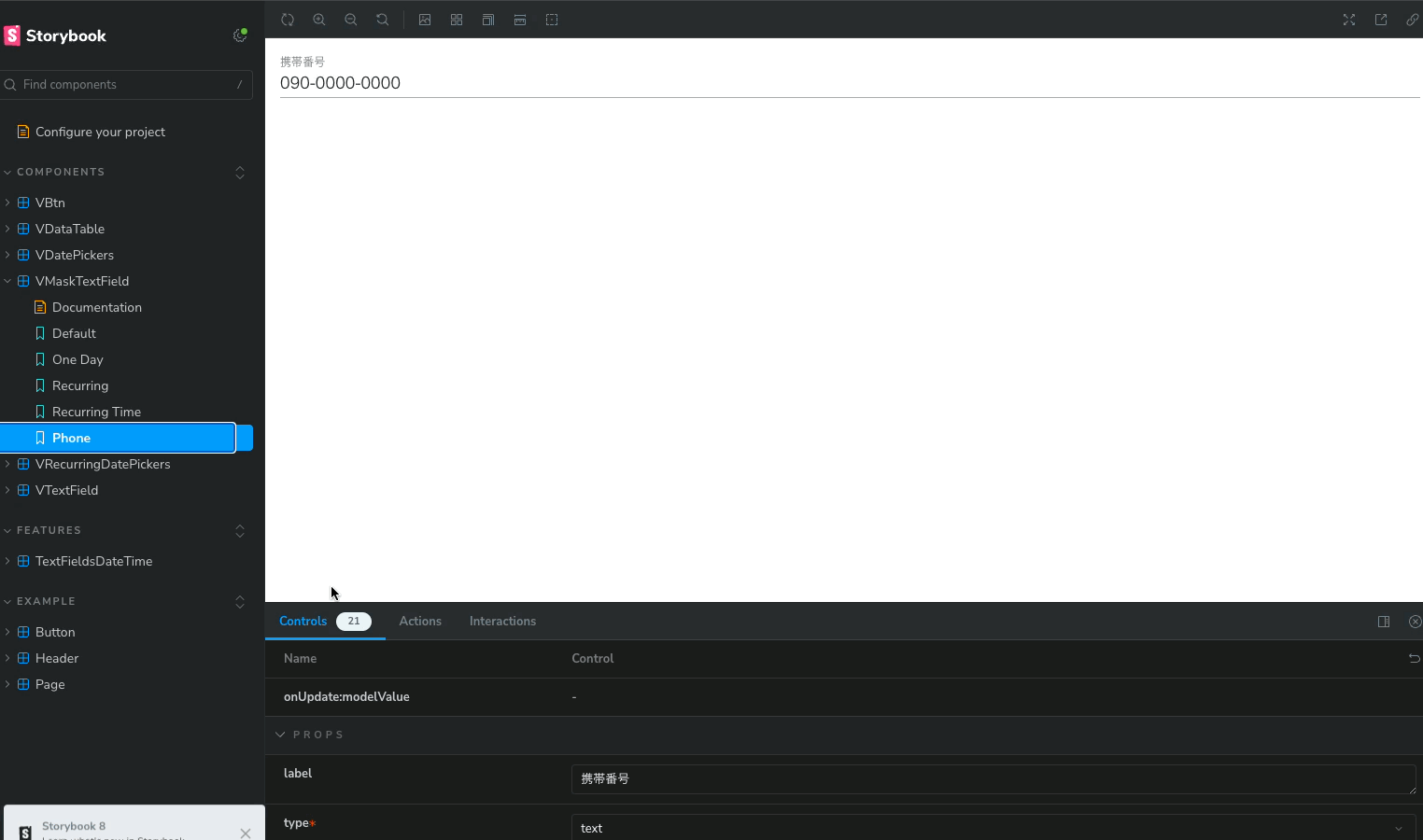Open Configure your project page
Screen dimensions: 1423x840
click(100, 132)
